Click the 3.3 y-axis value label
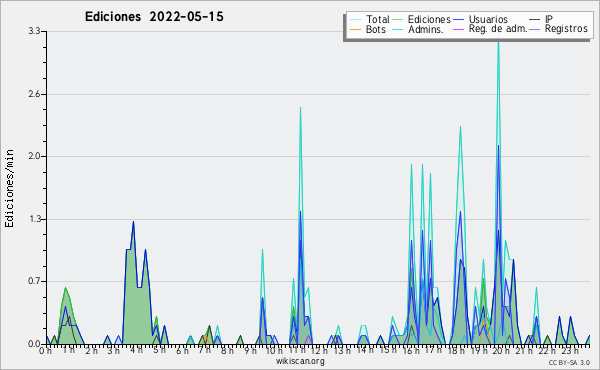 (x=34, y=31)
